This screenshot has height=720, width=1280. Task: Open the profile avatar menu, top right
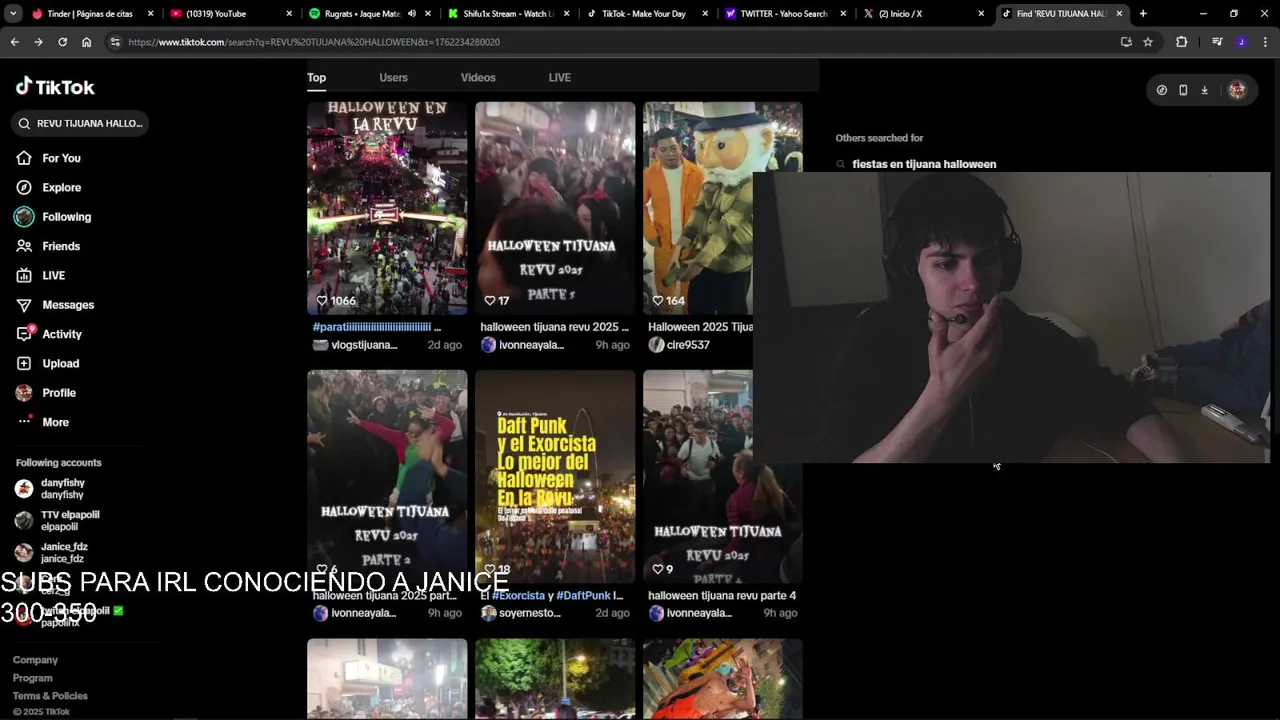(1237, 90)
